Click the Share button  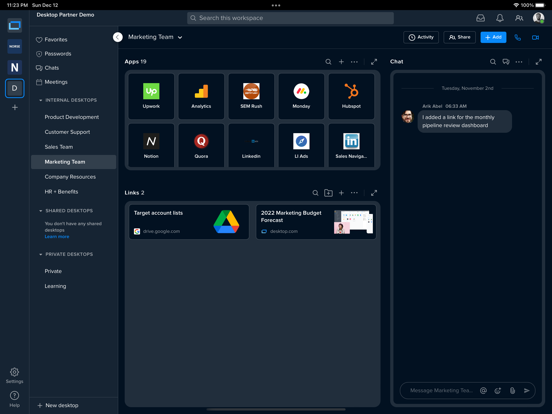pyautogui.click(x=459, y=37)
